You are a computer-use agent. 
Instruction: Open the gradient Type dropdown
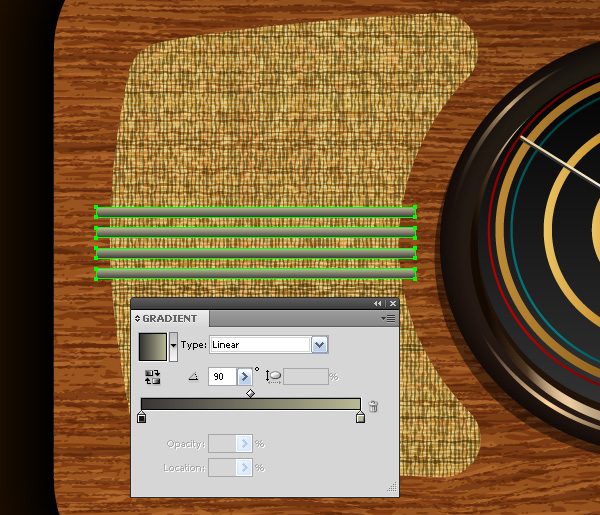tap(320, 345)
